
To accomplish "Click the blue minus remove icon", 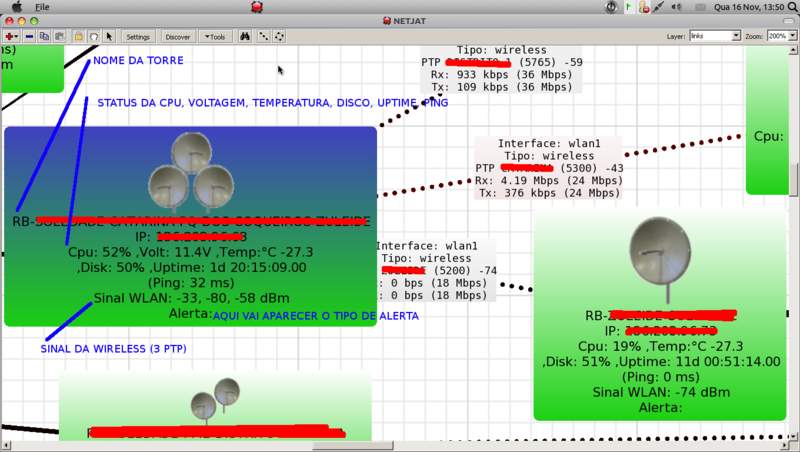I will (29, 37).
